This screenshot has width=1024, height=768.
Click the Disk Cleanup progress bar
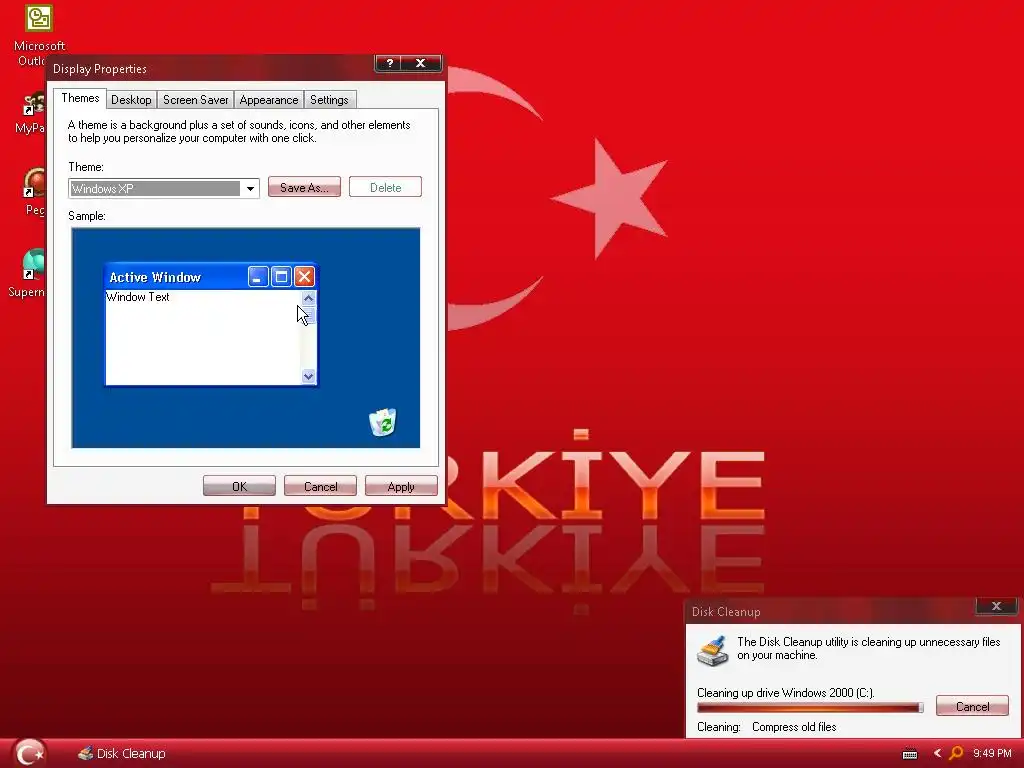click(x=810, y=707)
